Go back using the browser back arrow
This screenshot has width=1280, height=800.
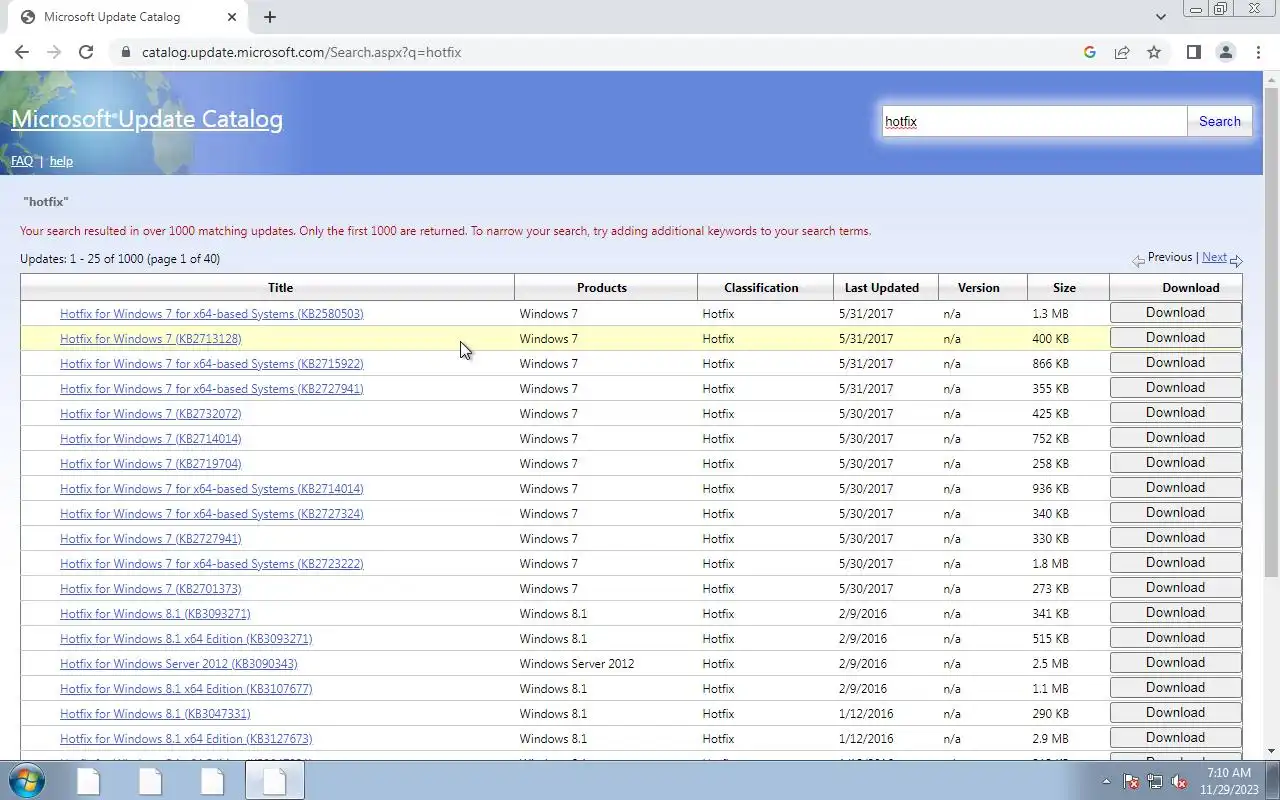point(22,52)
